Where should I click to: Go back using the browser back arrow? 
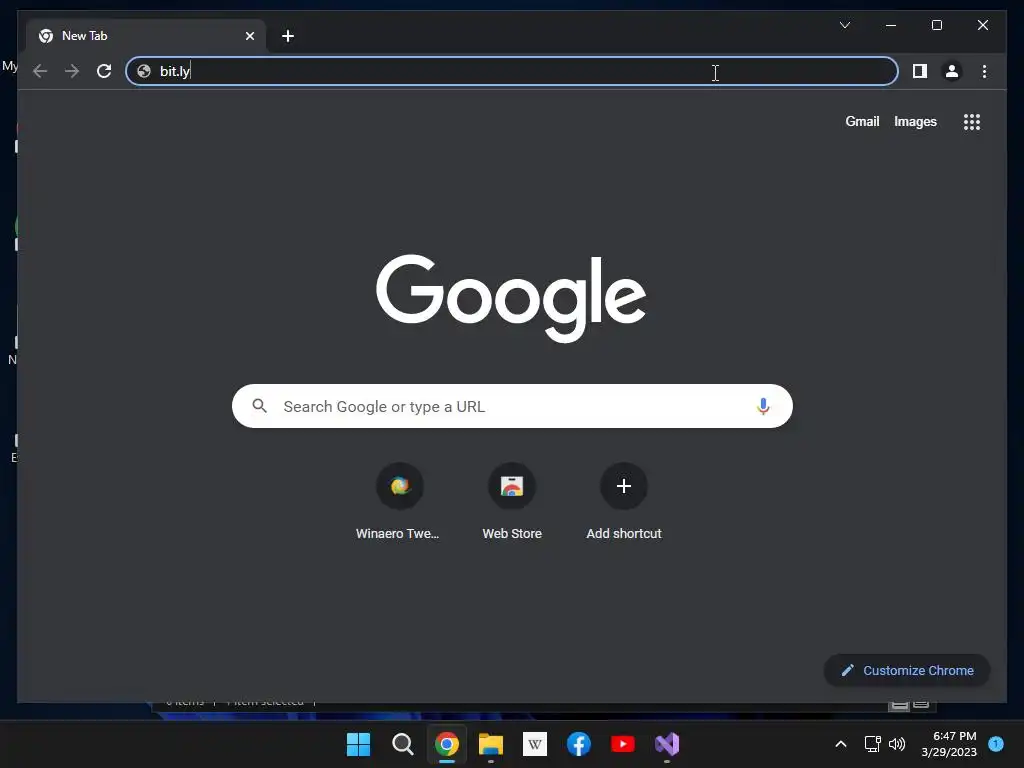click(x=40, y=71)
